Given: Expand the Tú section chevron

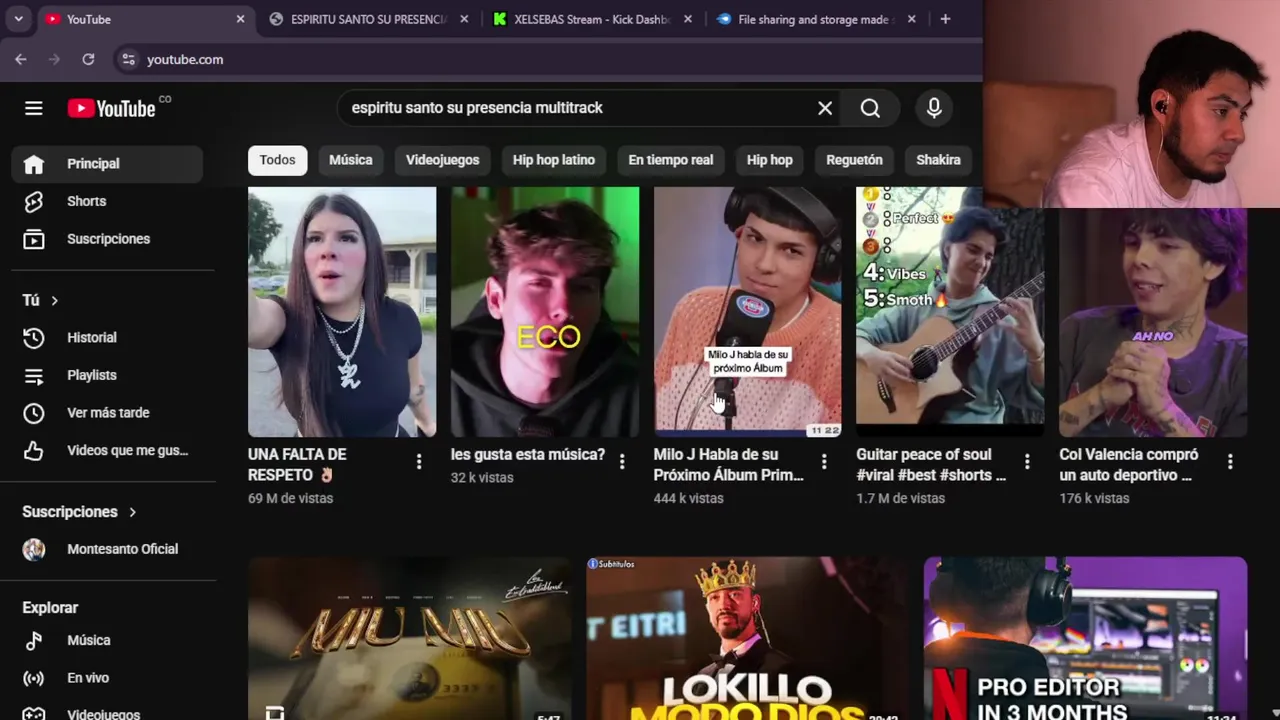Looking at the screenshot, I should pyautogui.click(x=54, y=300).
